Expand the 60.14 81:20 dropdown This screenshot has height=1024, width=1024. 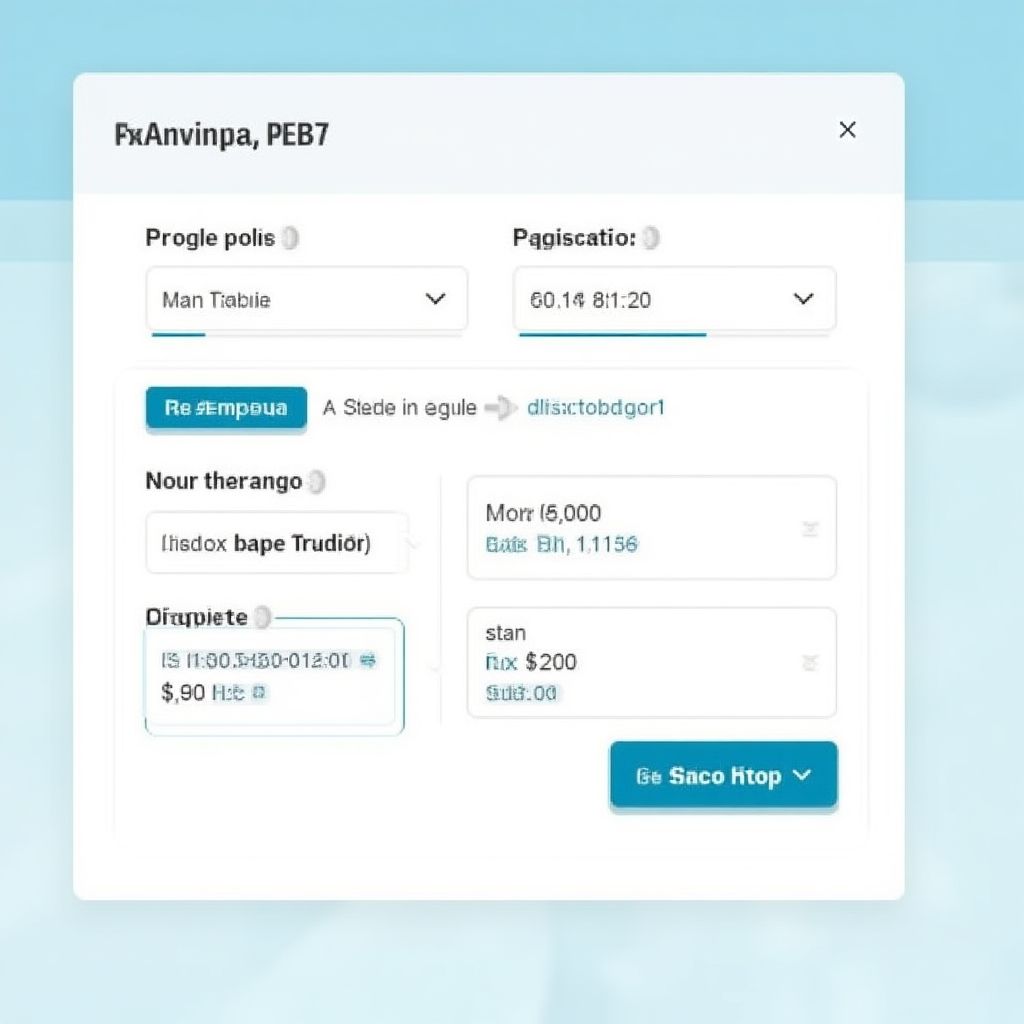pyautogui.click(x=802, y=299)
